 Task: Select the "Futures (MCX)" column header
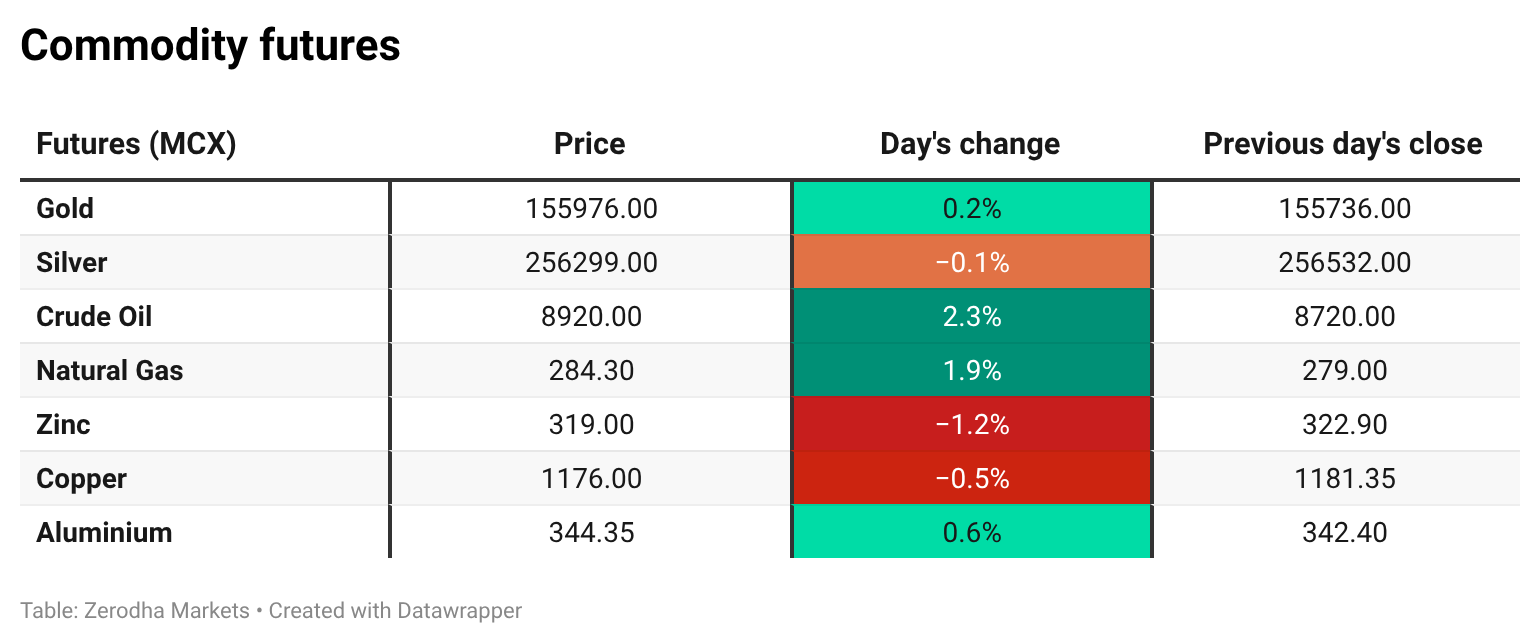click(136, 144)
